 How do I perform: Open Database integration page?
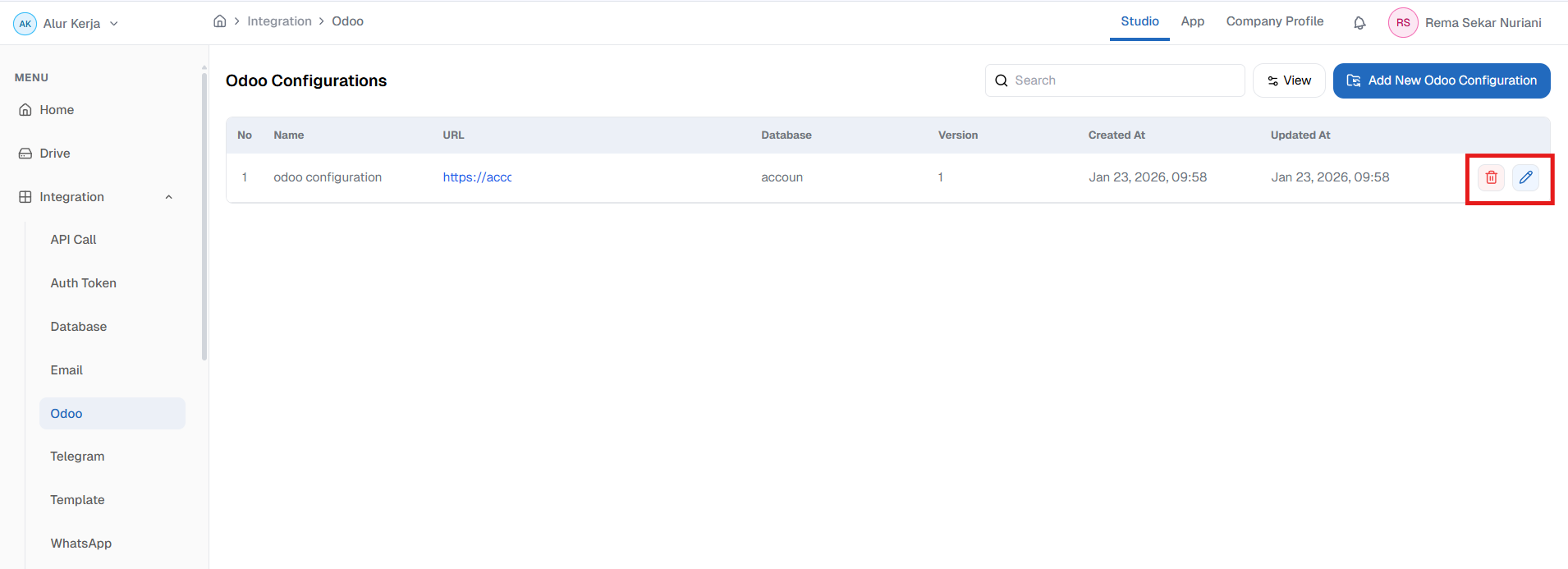(x=78, y=327)
